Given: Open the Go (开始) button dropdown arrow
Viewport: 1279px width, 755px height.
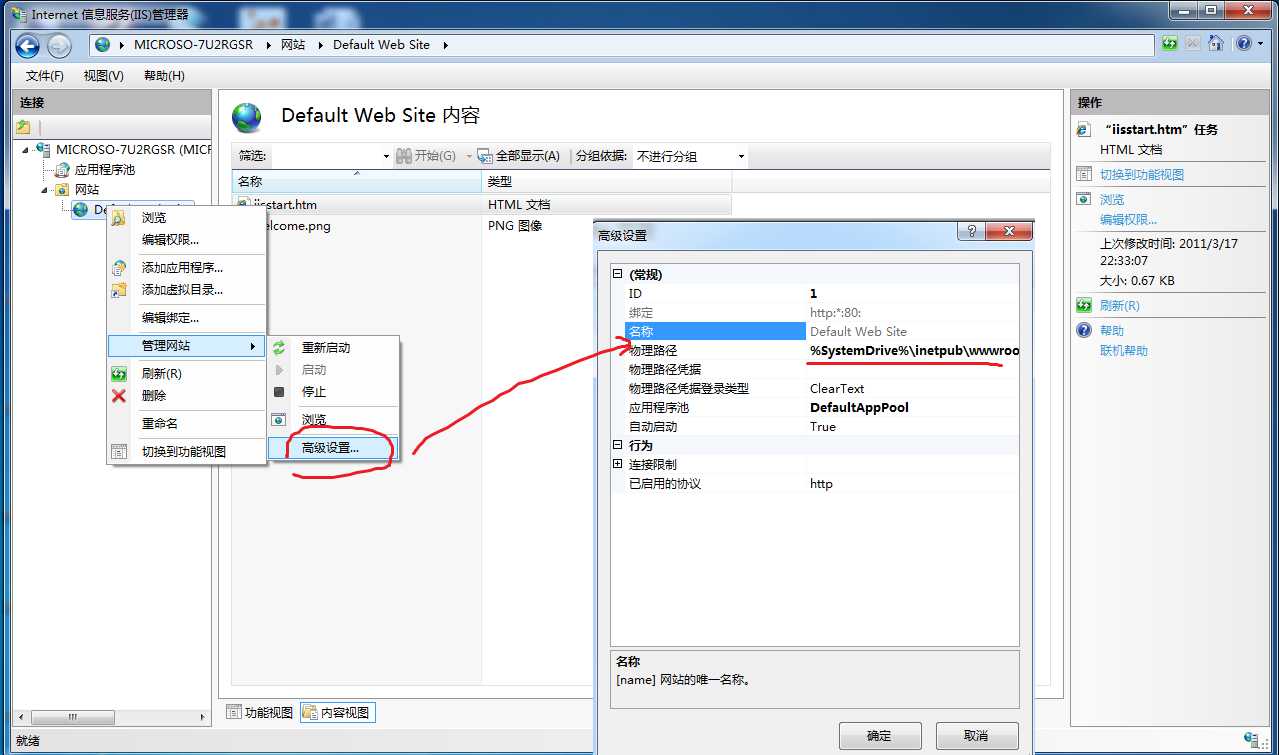Looking at the screenshot, I should [x=468, y=157].
